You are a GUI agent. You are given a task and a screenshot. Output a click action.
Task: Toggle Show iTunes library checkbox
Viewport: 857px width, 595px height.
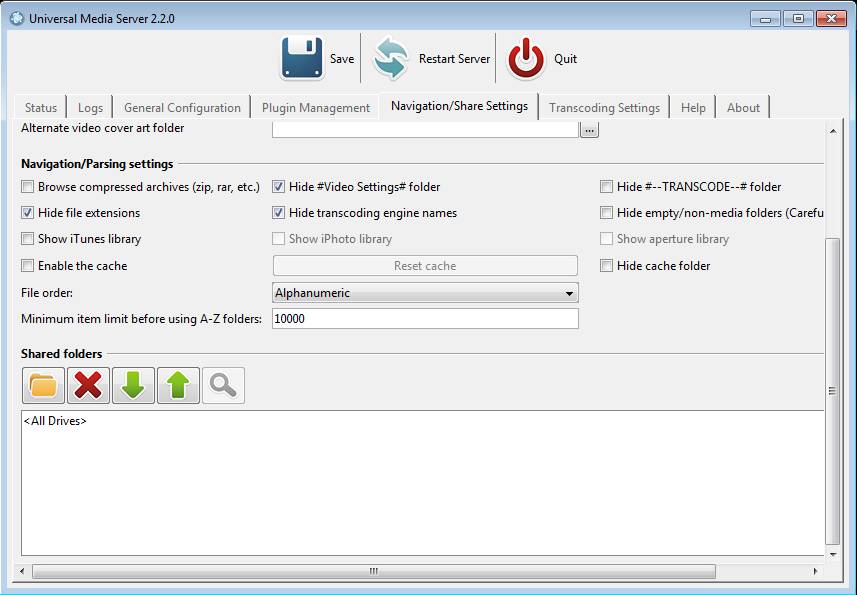coord(27,239)
